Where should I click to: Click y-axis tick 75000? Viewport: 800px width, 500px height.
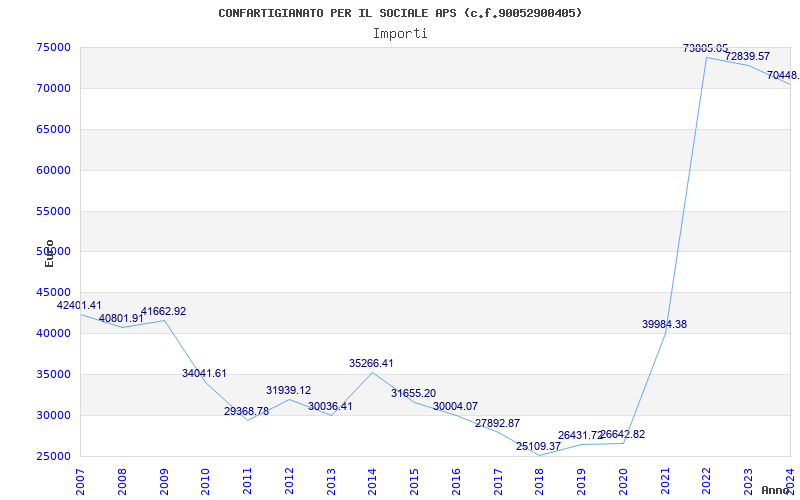54,47
